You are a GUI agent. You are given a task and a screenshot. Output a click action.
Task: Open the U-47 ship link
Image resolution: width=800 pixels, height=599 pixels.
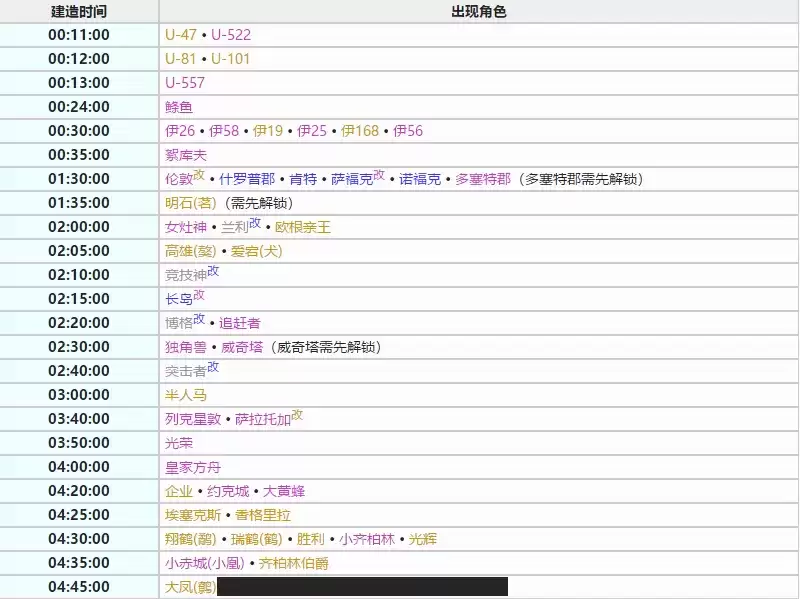(180, 35)
